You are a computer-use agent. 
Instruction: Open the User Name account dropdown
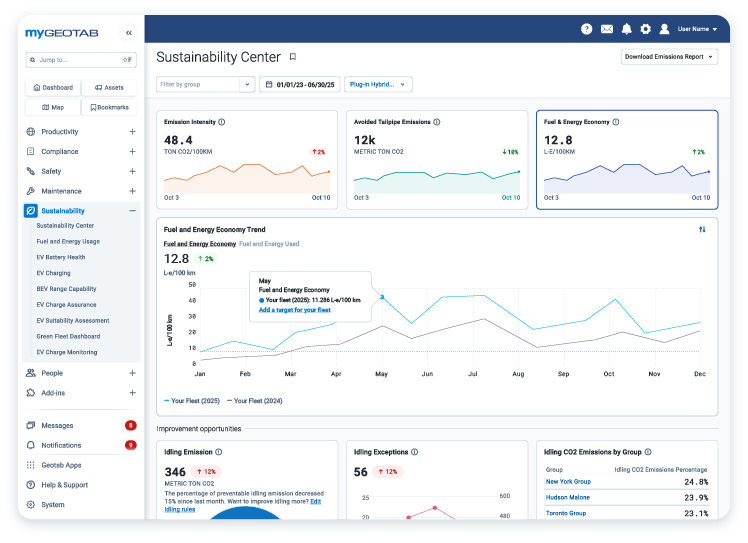coord(697,29)
